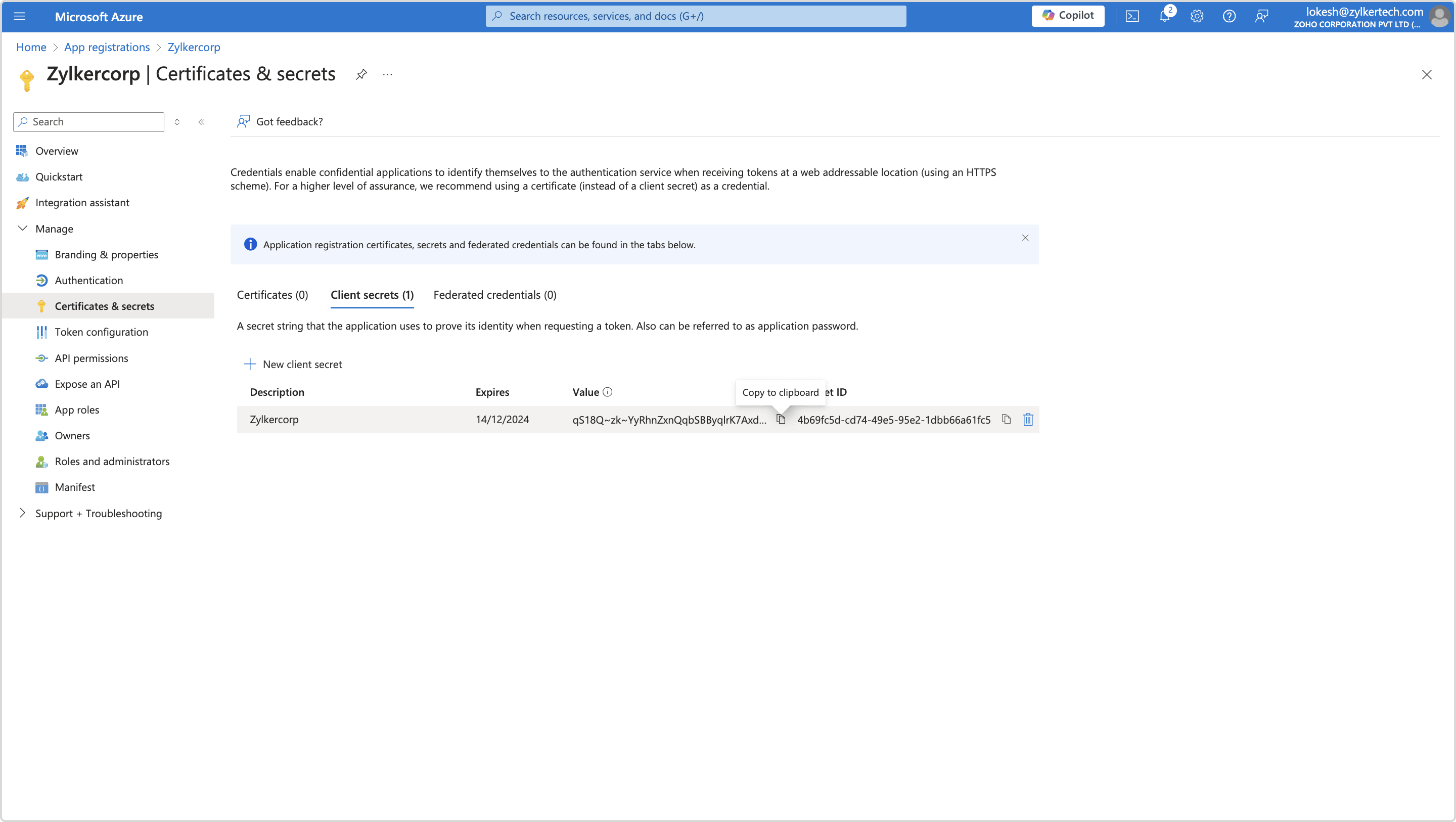Pin Certificates & secrets page
The image size is (1456, 822).
click(x=361, y=74)
